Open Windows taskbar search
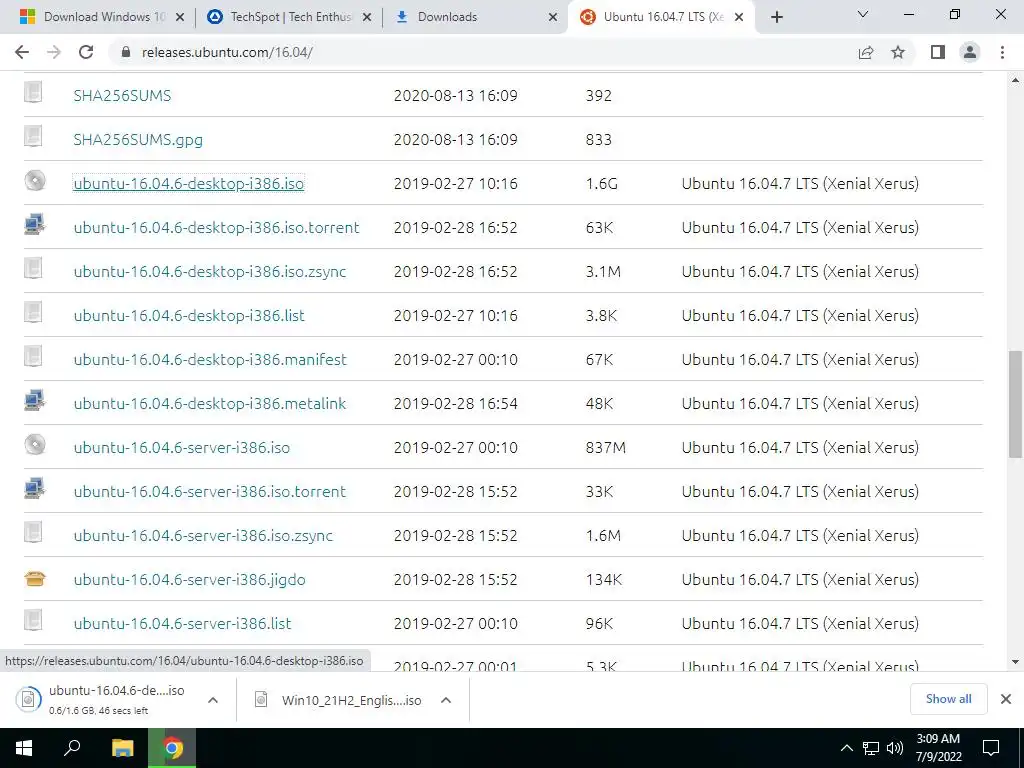The width and height of the screenshot is (1024, 768). 72,748
